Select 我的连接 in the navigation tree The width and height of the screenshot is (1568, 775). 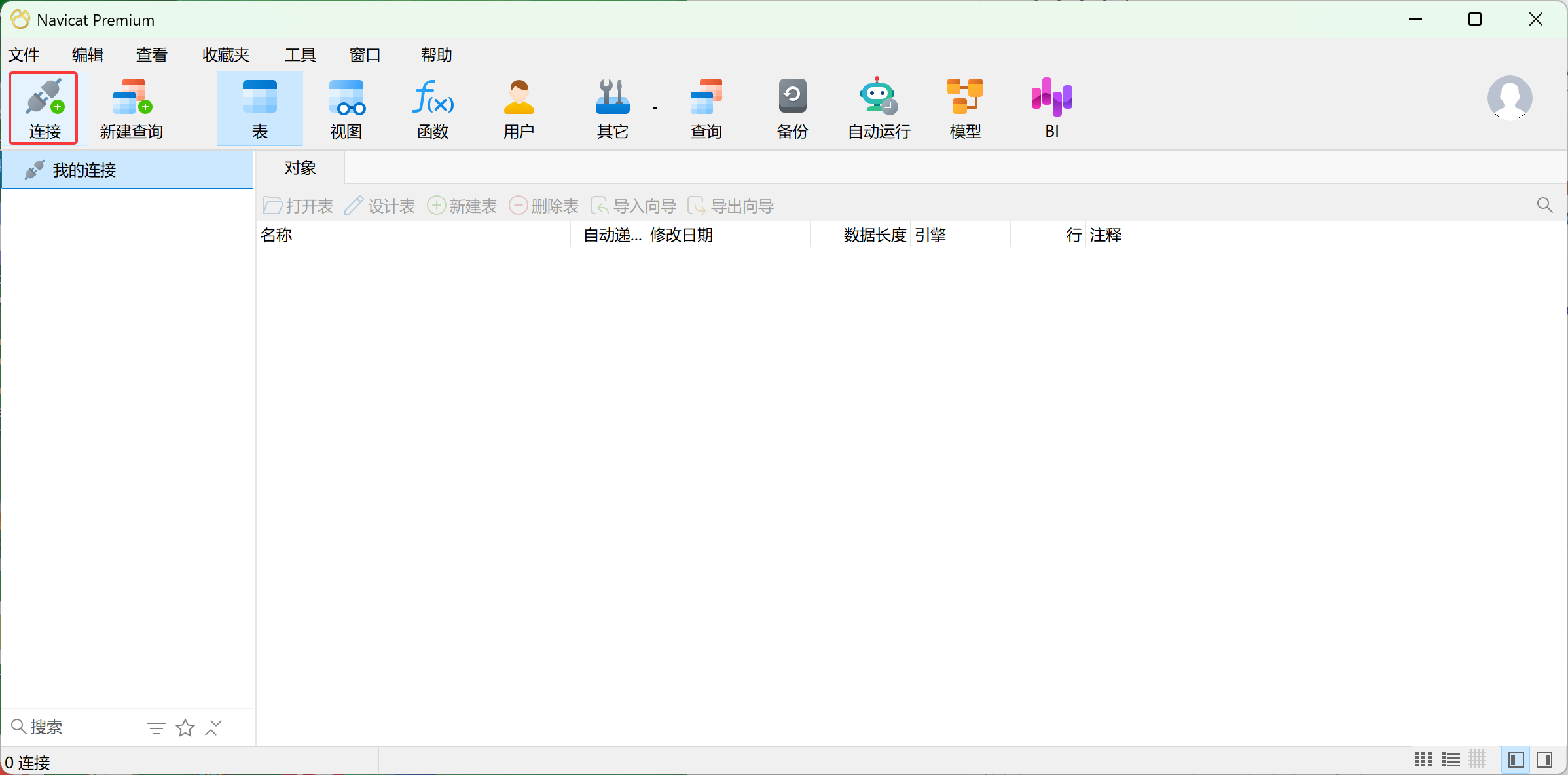(128, 170)
